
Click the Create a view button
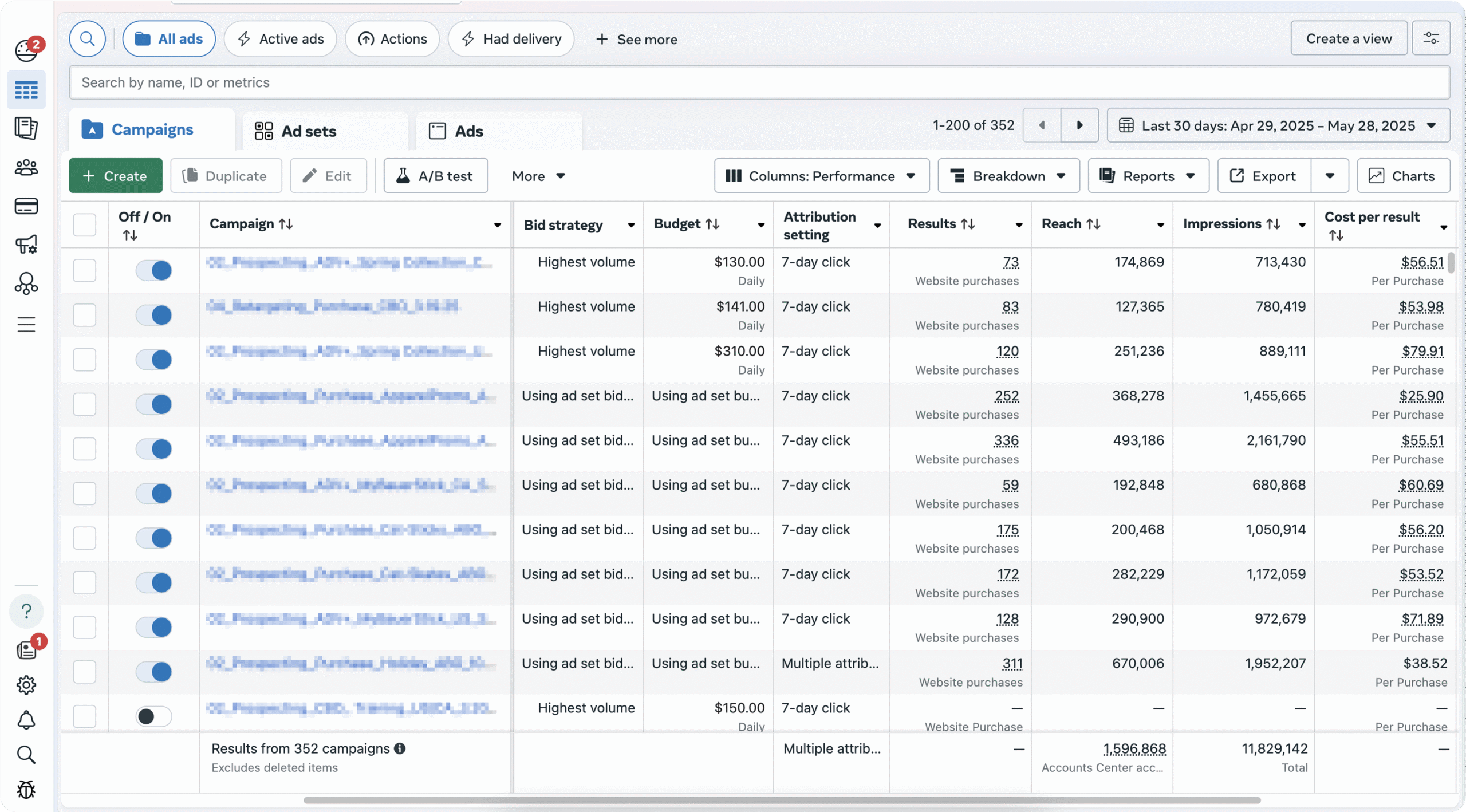click(1349, 38)
